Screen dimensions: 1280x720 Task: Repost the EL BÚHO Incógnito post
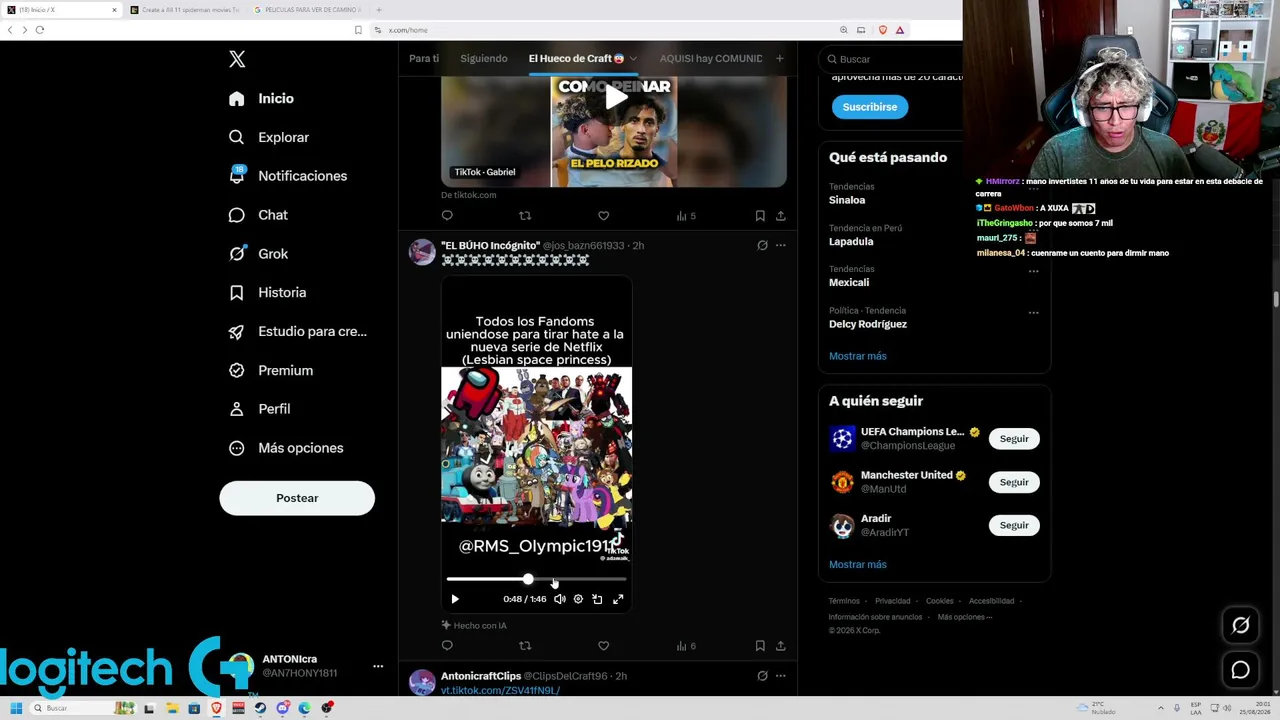coord(525,646)
